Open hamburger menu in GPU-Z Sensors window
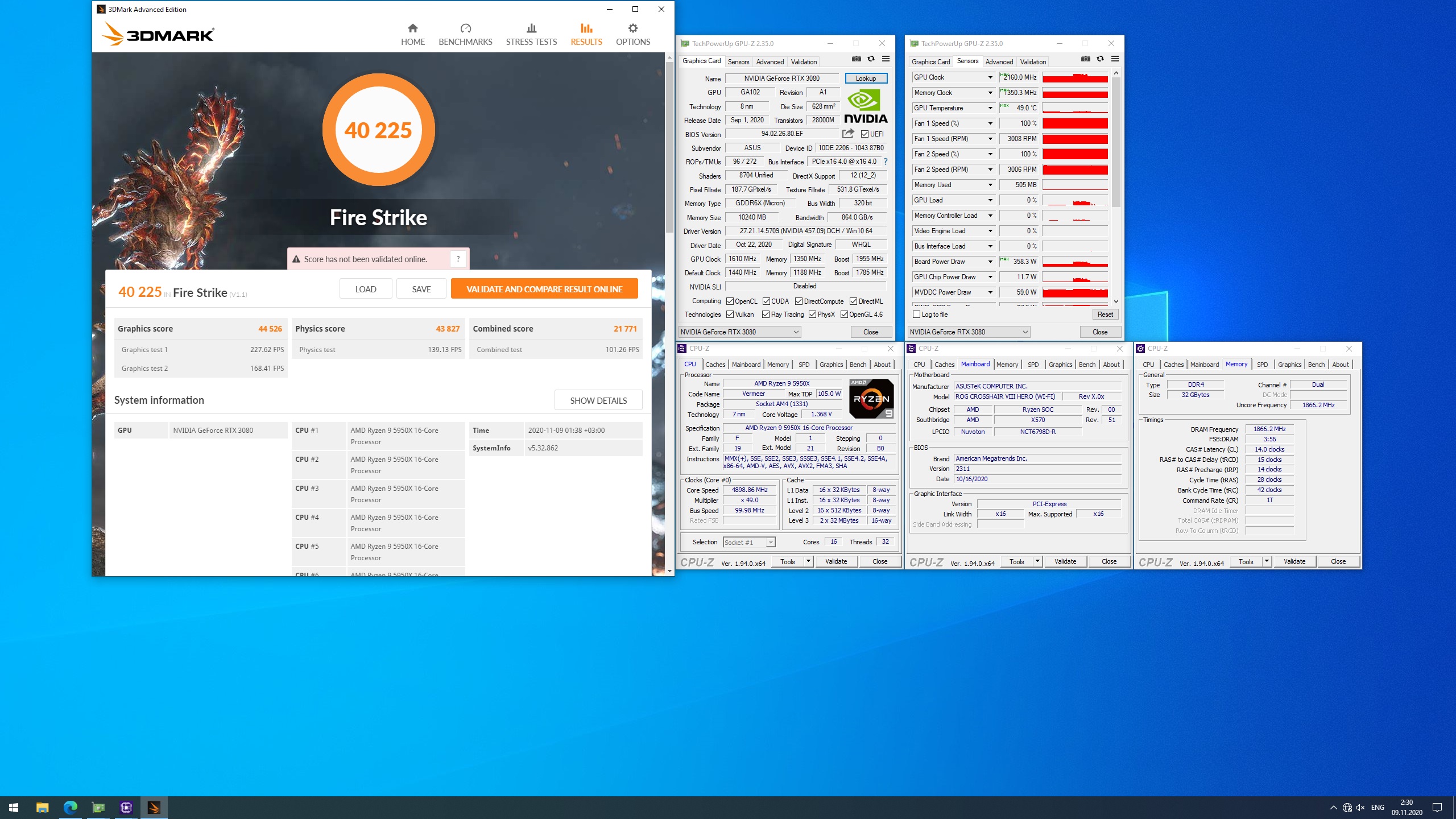Viewport: 1456px width, 819px height. (x=1115, y=59)
